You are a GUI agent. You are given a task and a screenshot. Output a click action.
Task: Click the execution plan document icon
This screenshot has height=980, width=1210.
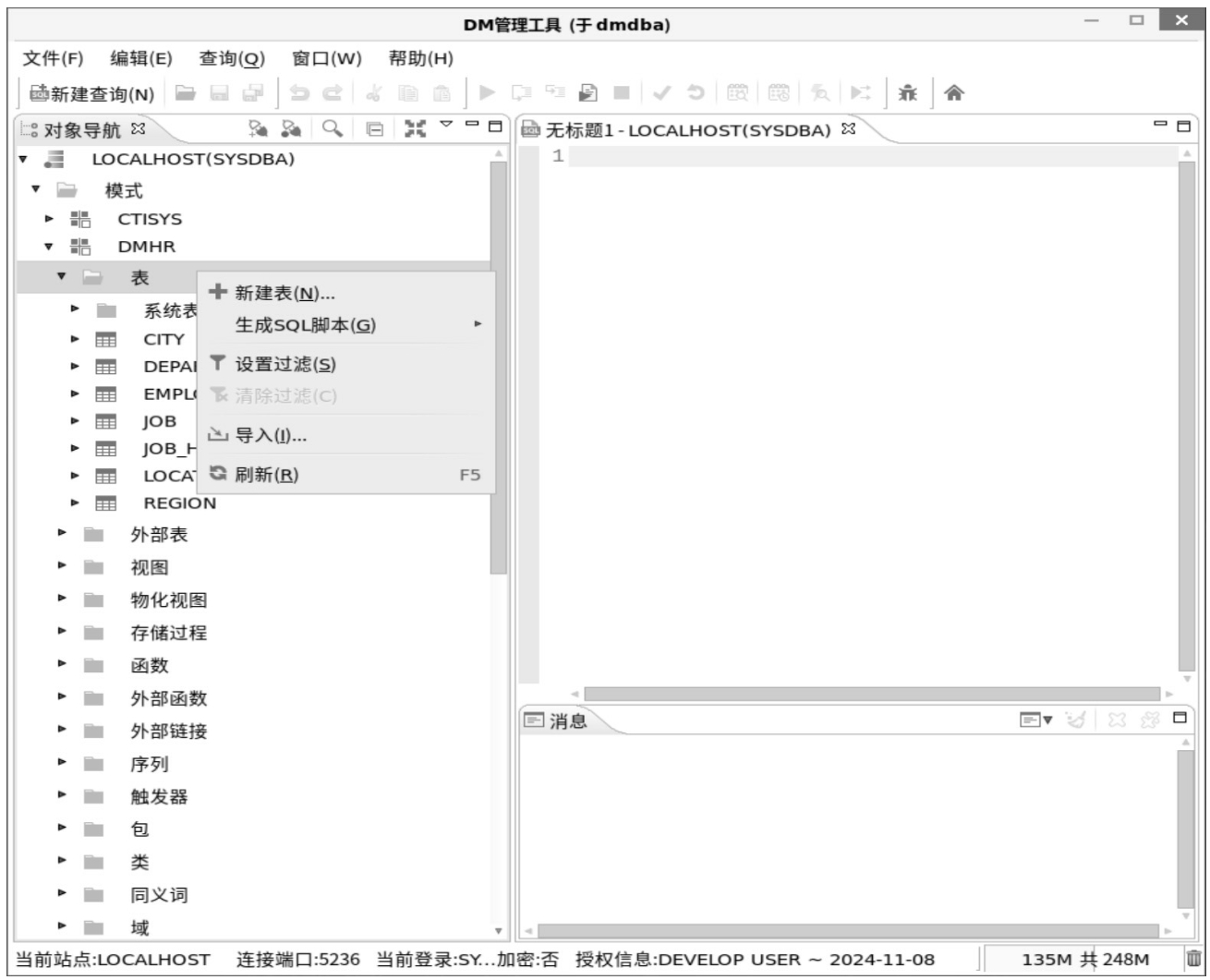click(x=587, y=92)
